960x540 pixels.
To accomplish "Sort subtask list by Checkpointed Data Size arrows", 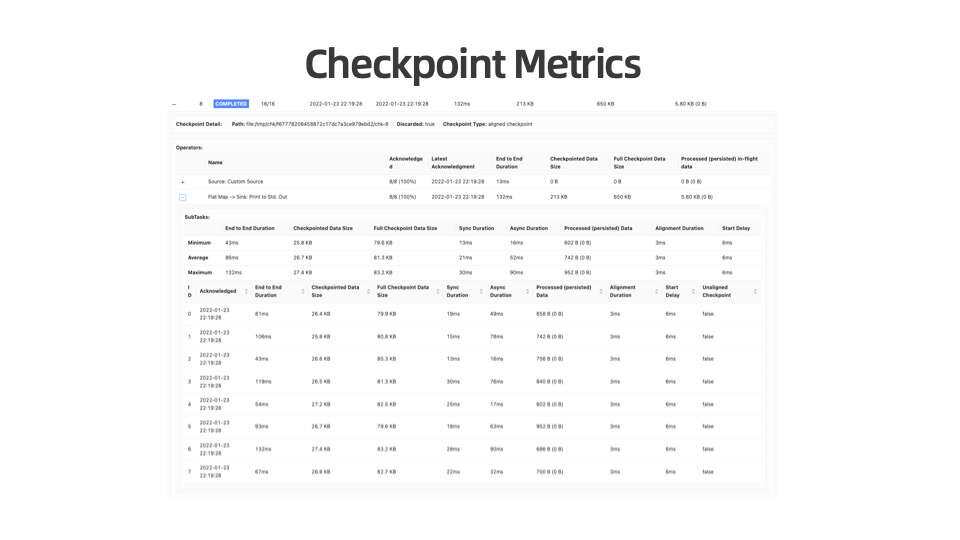I will pyautogui.click(x=368, y=291).
